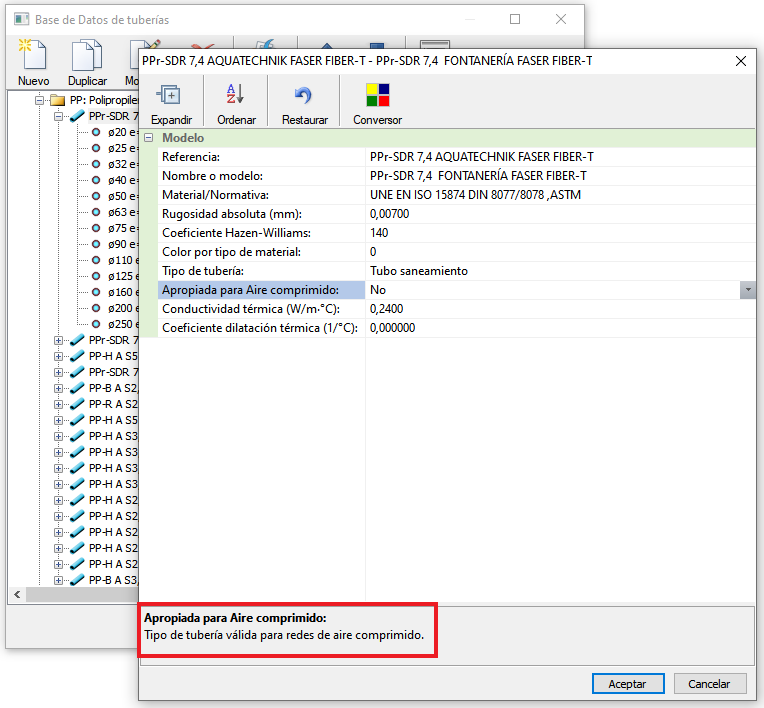Expand the PP-R A S2 tree node
Image resolution: width=764 pixels, height=708 pixels.
[58, 404]
